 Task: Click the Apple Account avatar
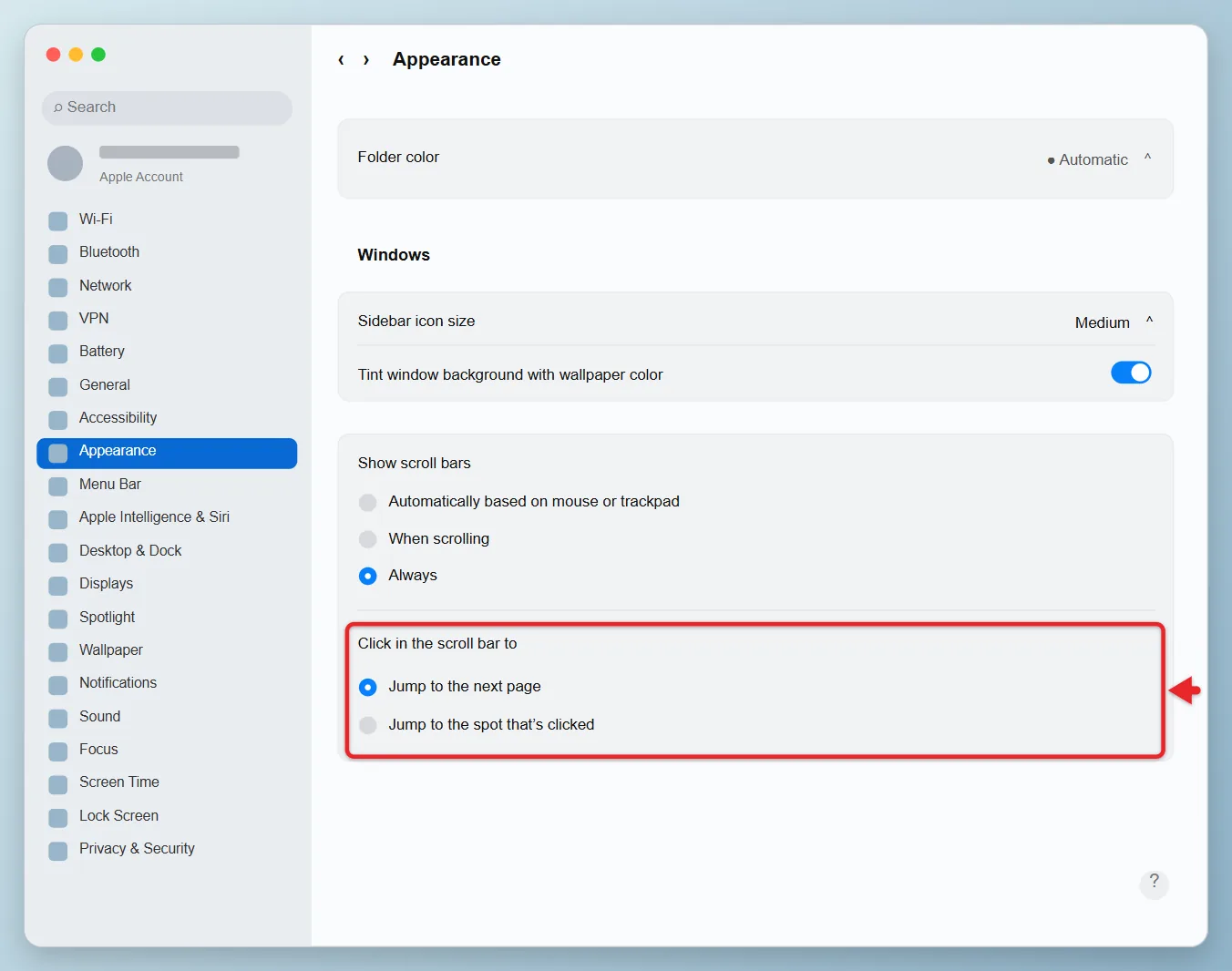click(65, 164)
